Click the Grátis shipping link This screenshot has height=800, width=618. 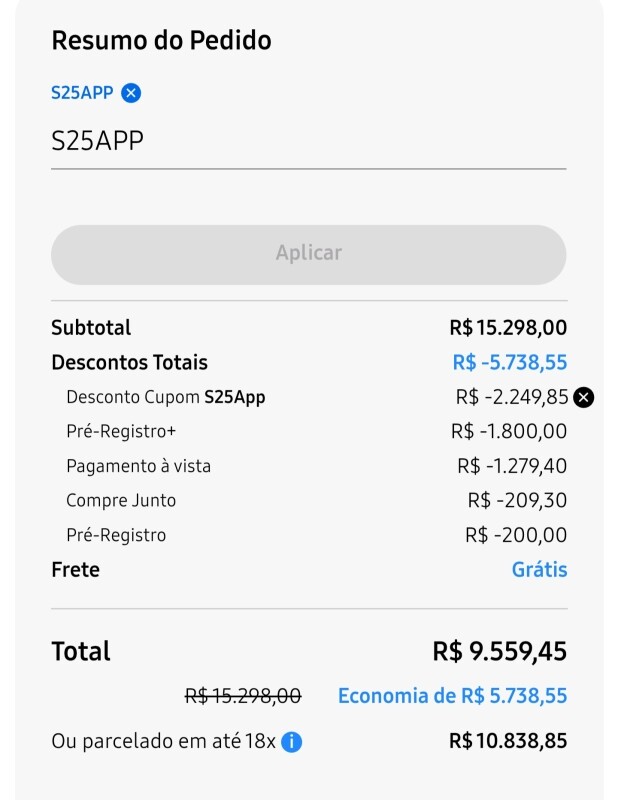tap(539, 570)
